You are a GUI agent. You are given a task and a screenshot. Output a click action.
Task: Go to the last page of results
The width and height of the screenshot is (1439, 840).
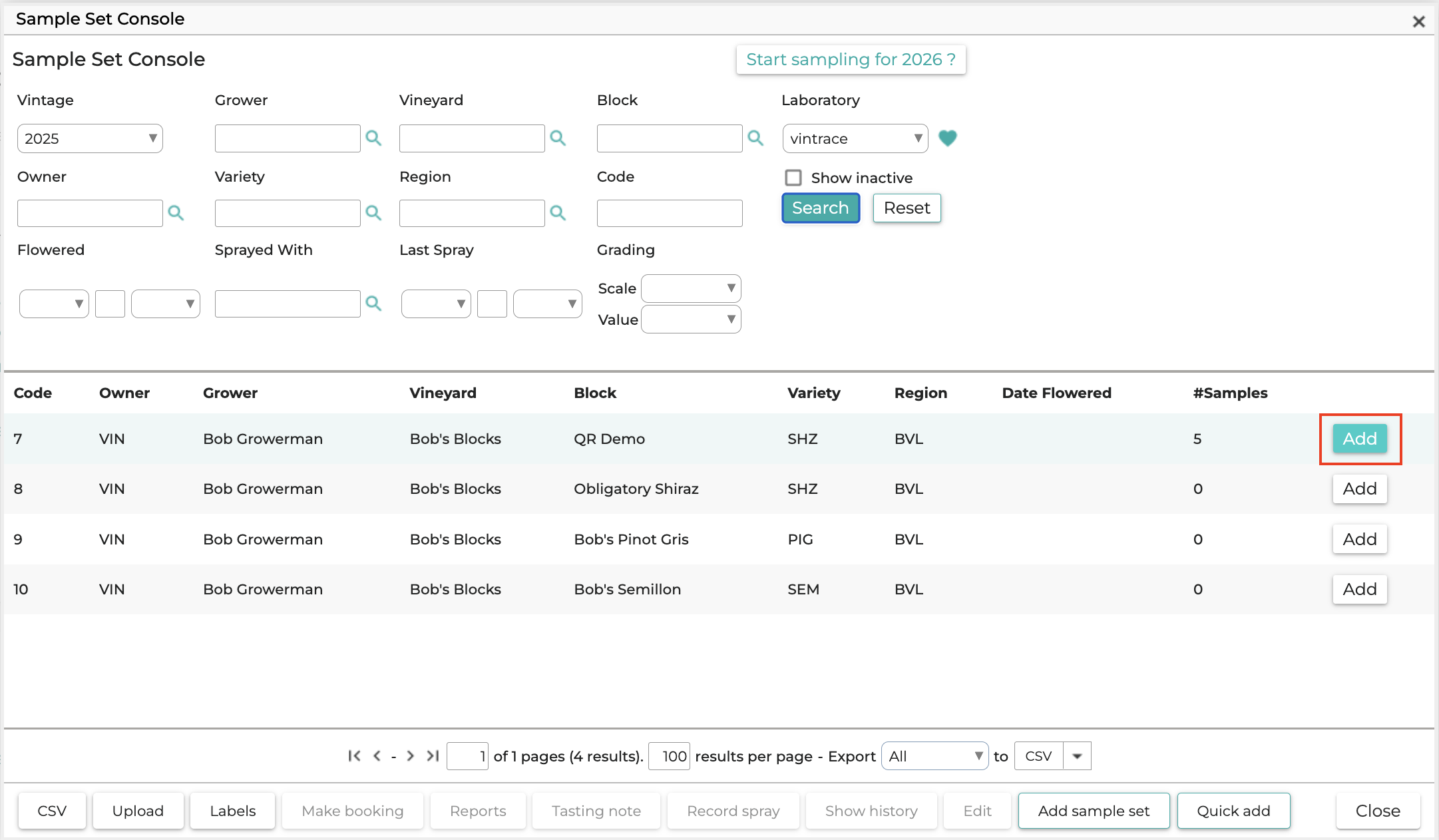tap(433, 756)
